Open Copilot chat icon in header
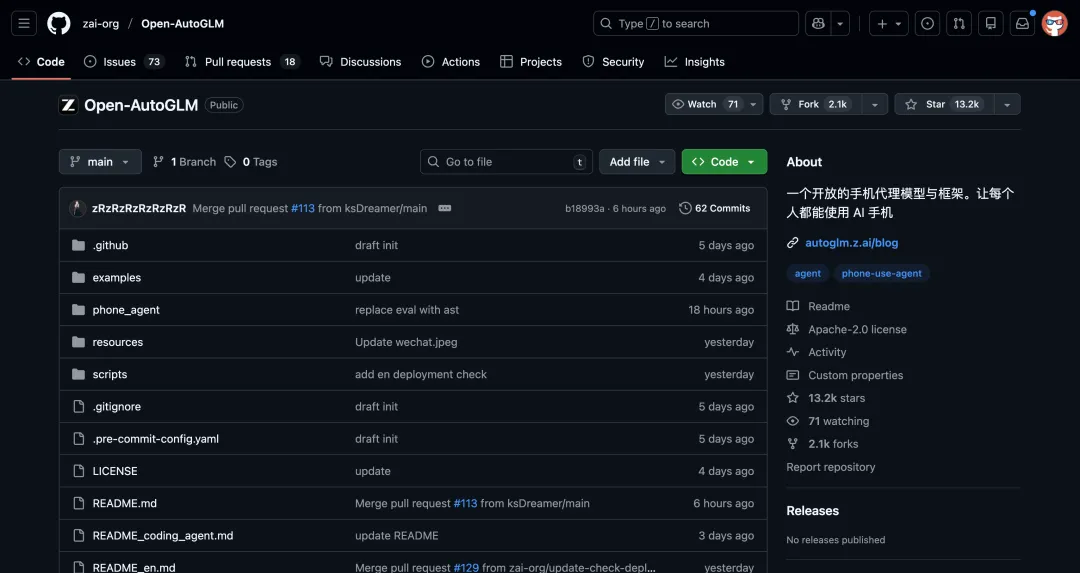 click(x=818, y=23)
